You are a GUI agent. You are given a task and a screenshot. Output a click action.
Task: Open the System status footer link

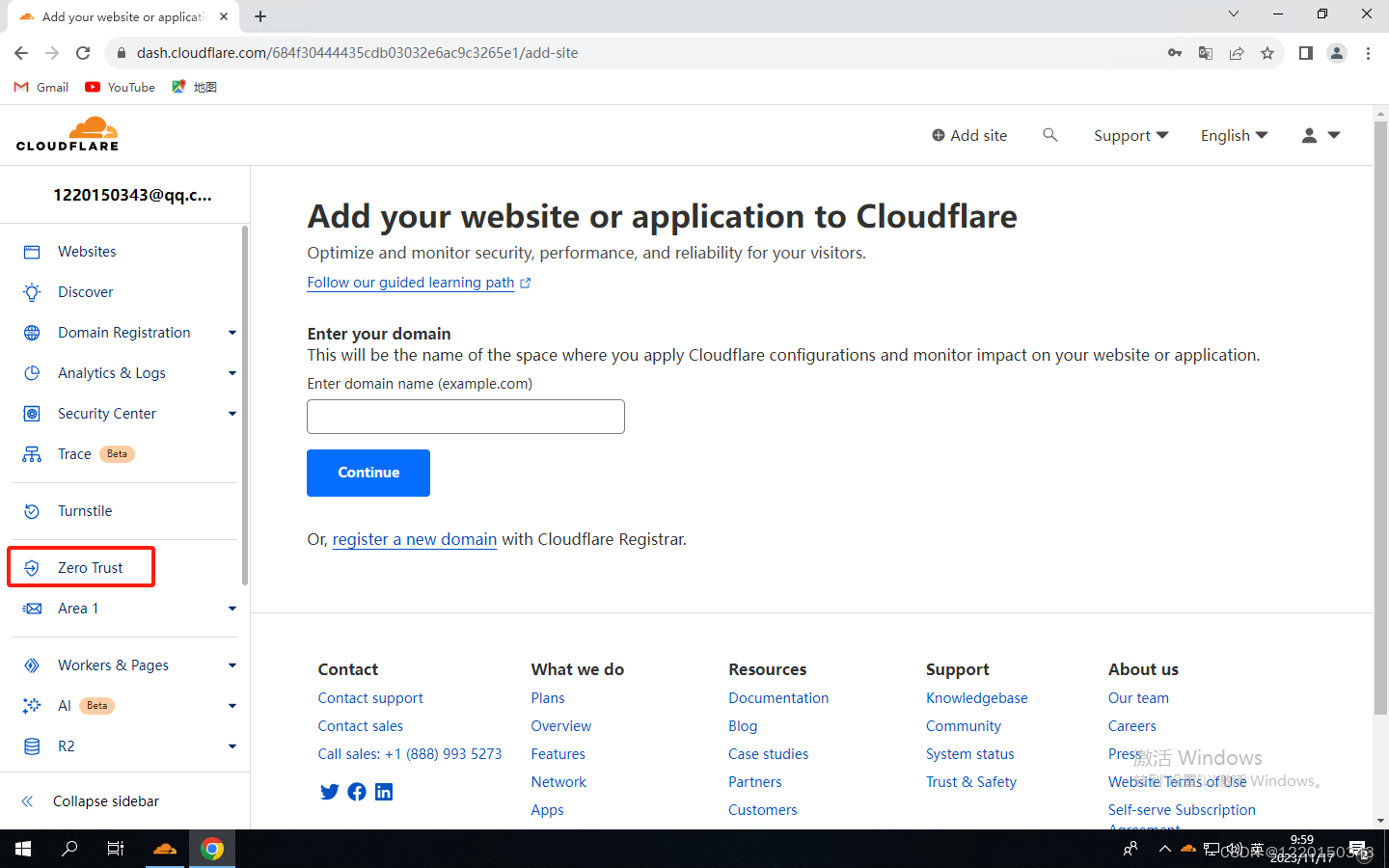point(970,754)
